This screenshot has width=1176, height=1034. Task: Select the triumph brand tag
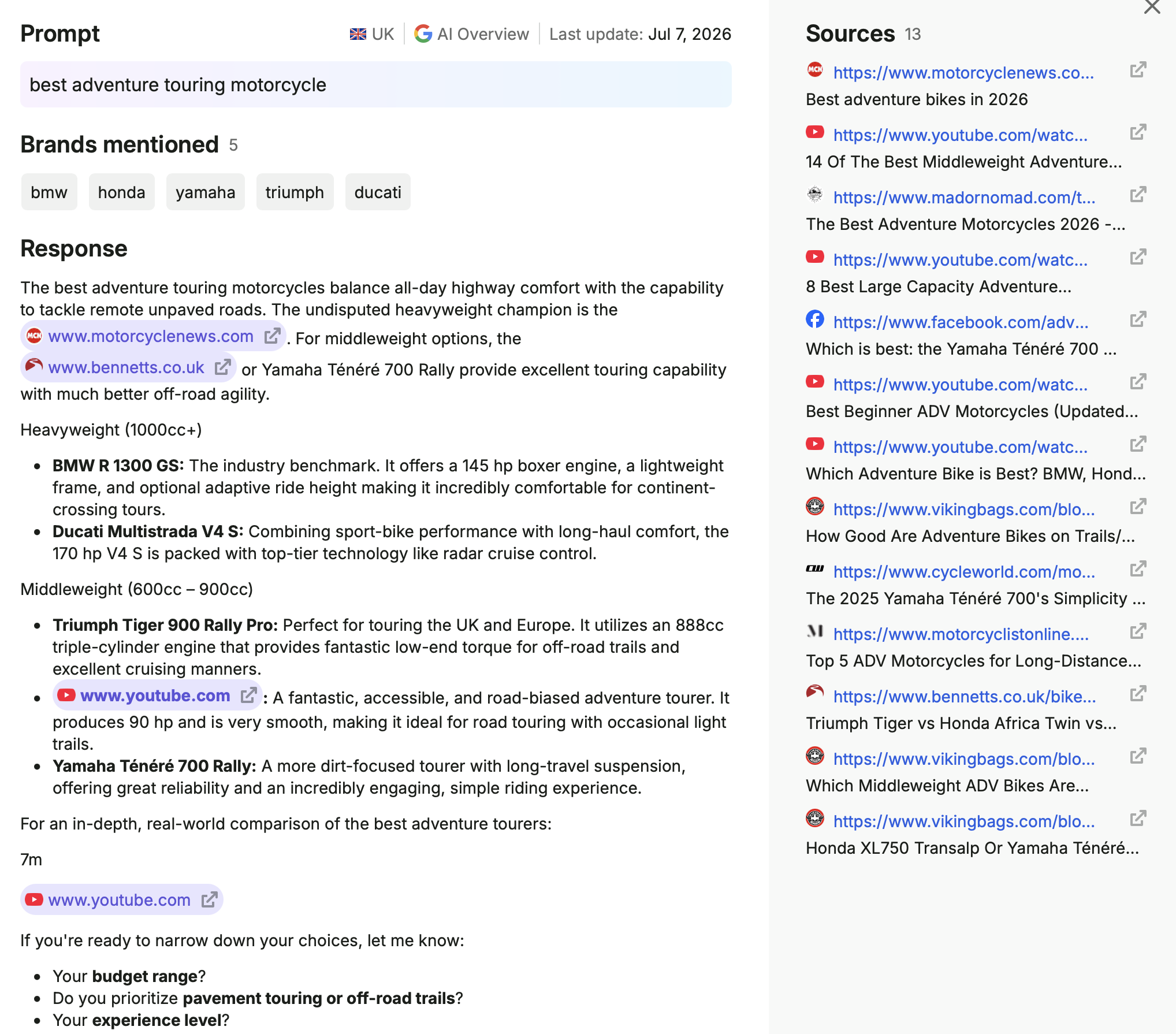(x=295, y=192)
